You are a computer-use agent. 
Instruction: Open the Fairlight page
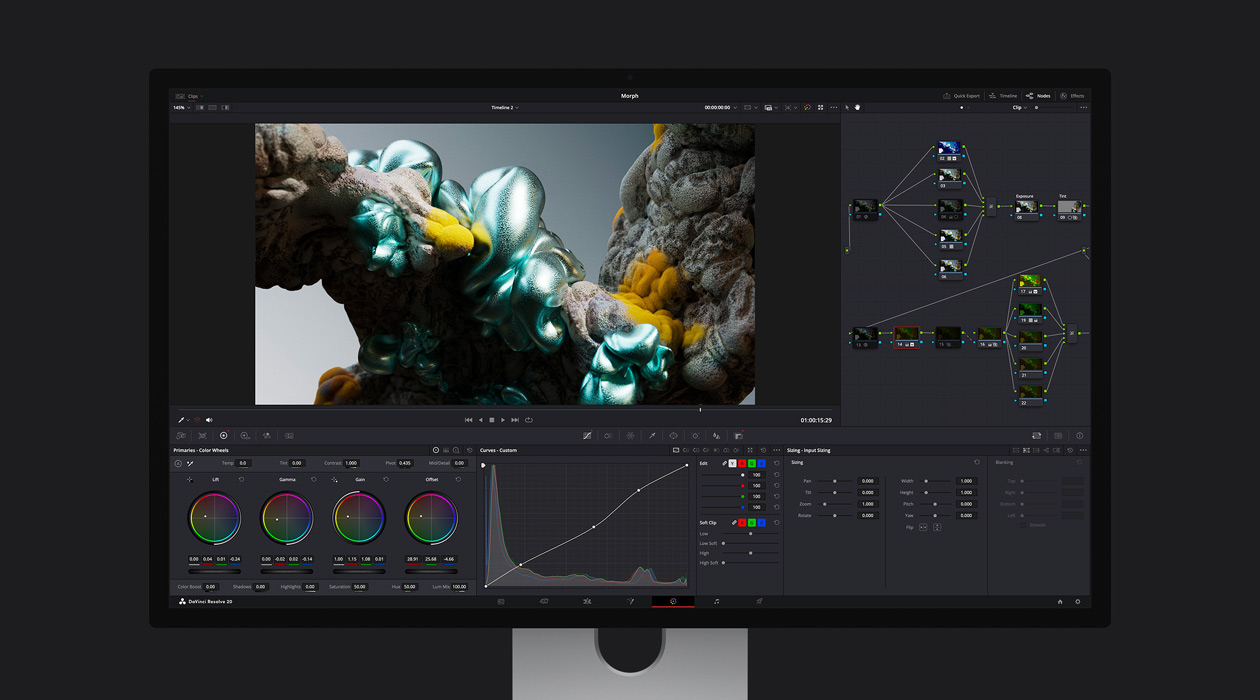pyautogui.click(x=716, y=601)
